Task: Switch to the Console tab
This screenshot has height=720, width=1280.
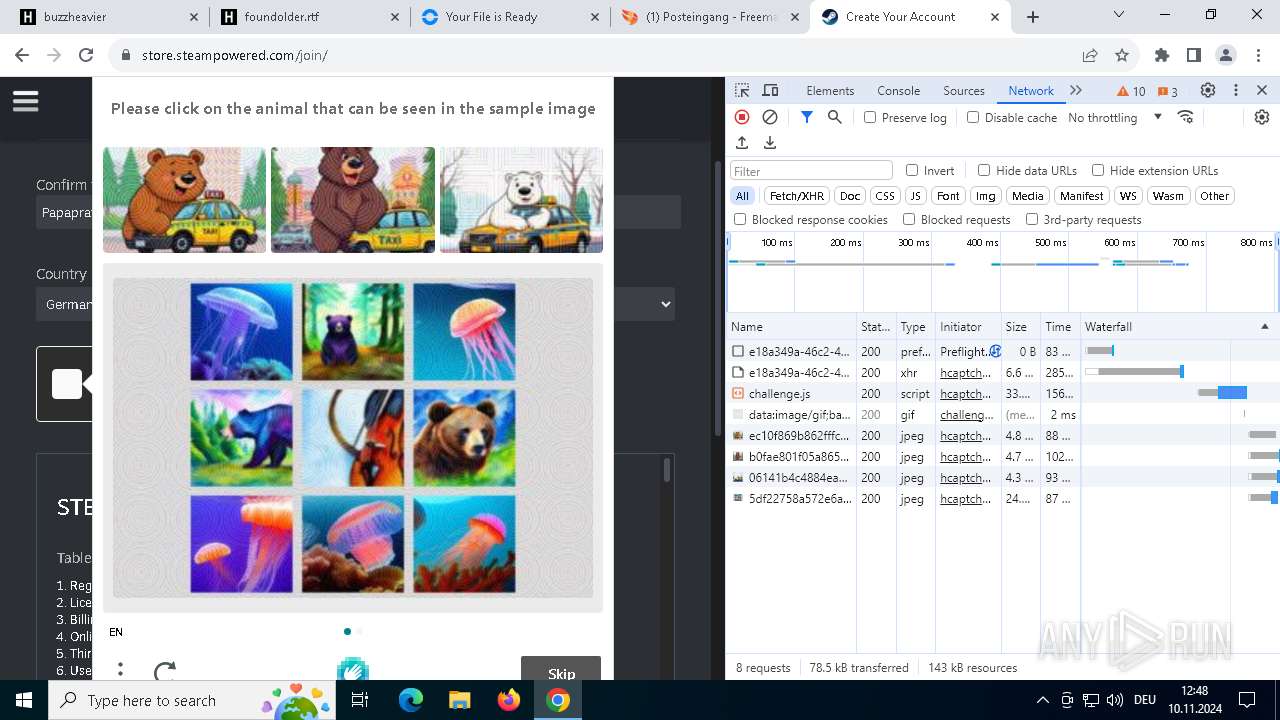Action: click(x=898, y=90)
